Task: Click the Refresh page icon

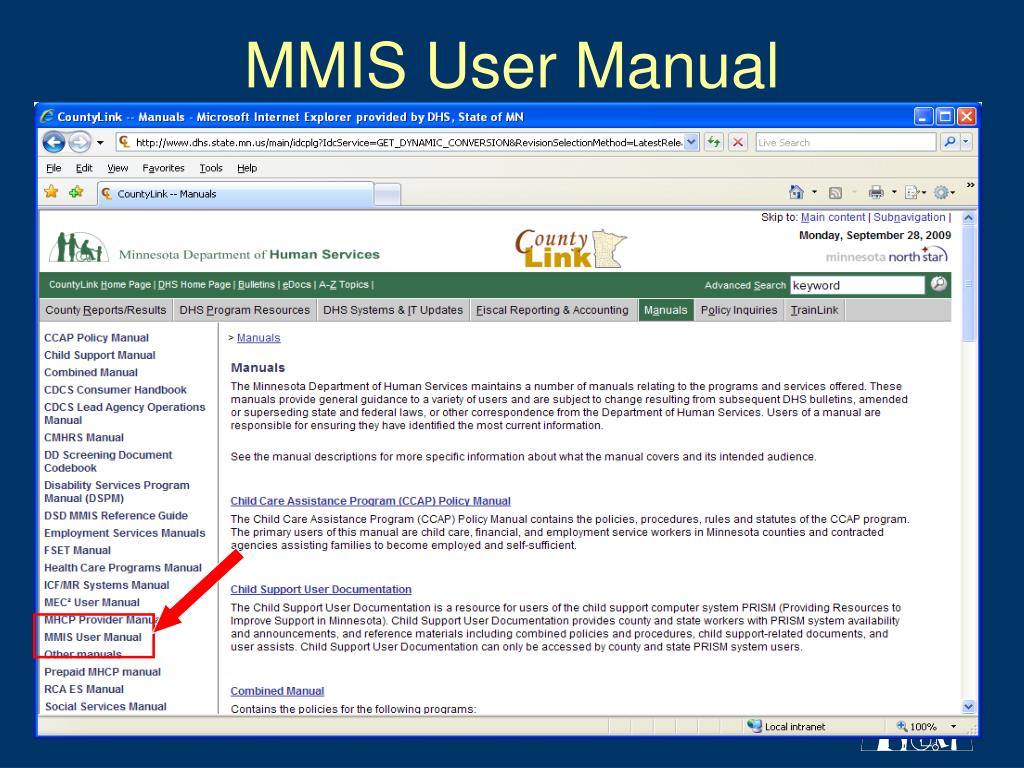Action: (713, 142)
